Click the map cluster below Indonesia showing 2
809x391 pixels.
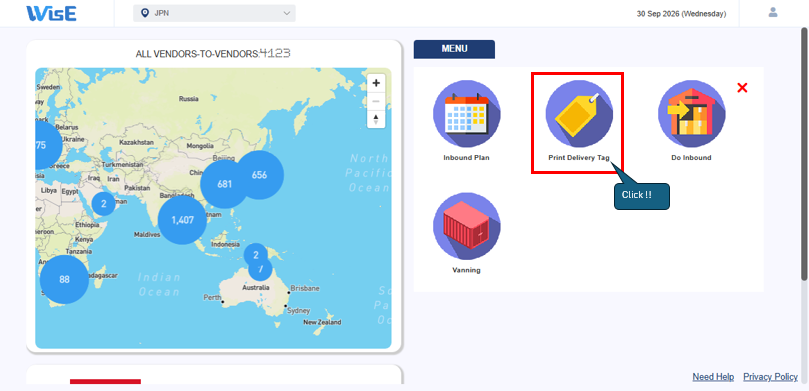coord(255,255)
